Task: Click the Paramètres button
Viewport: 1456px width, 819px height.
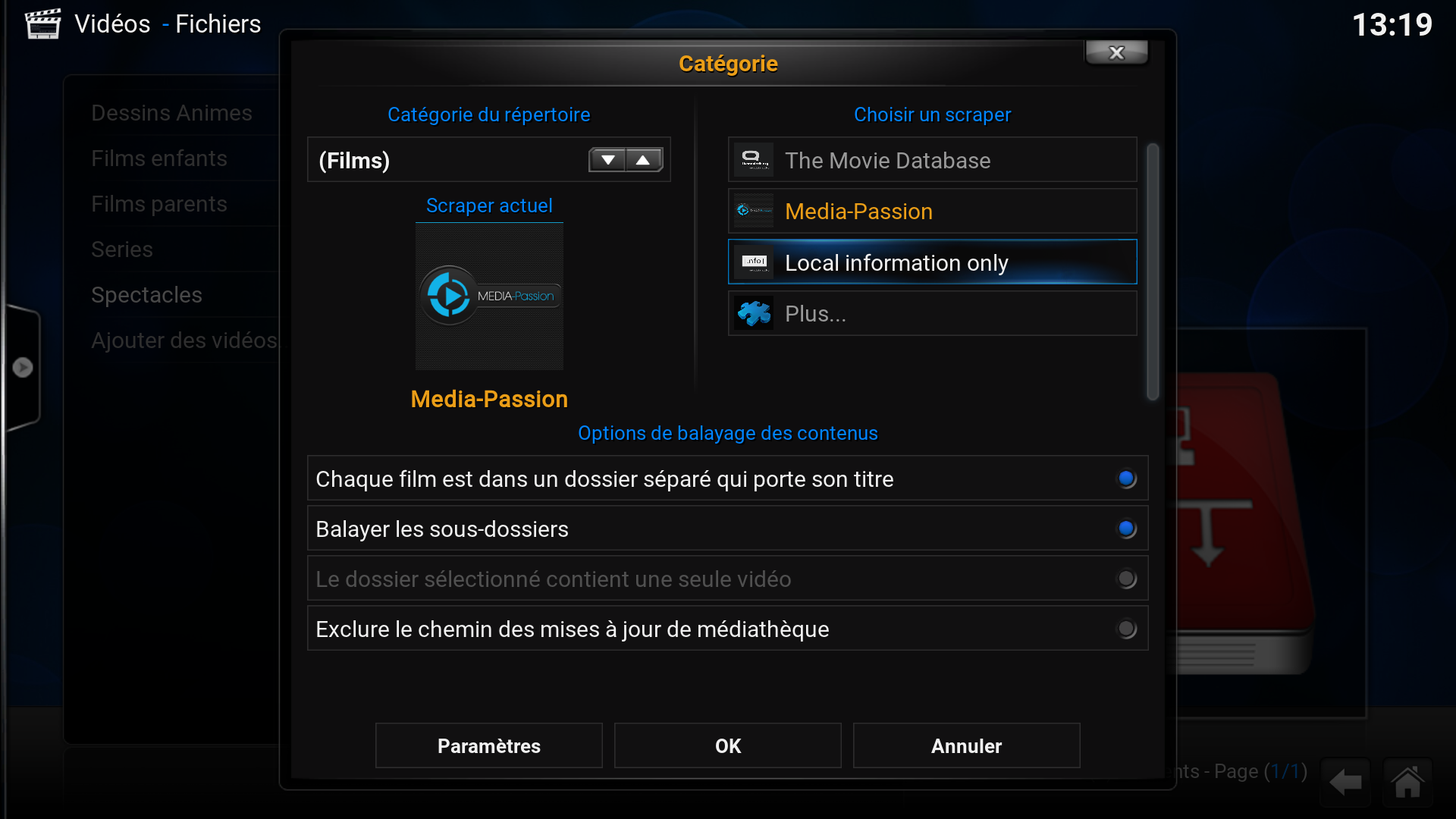Action: coord(488,745)
